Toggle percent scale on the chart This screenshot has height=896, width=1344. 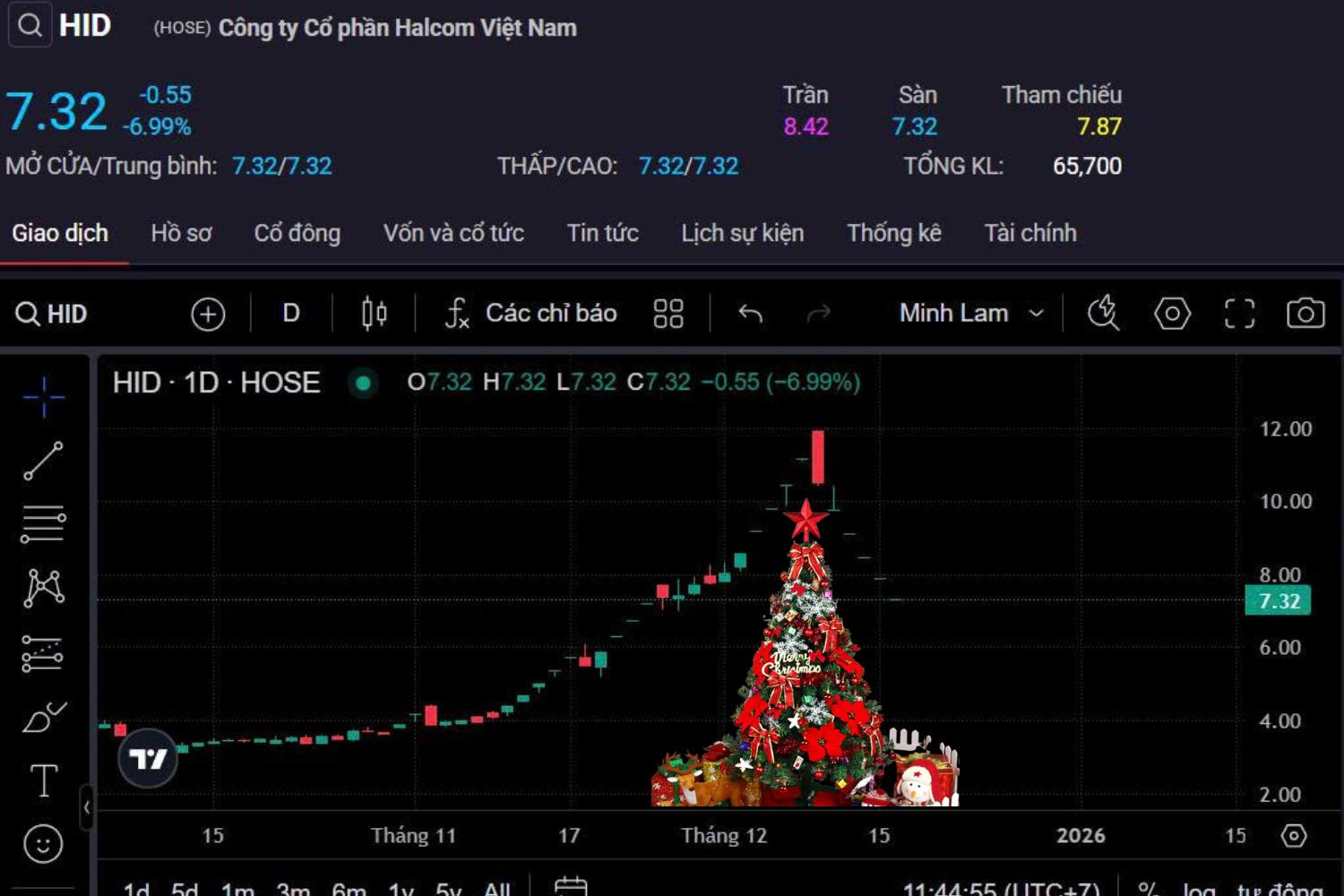click(x=1147, y=889)
